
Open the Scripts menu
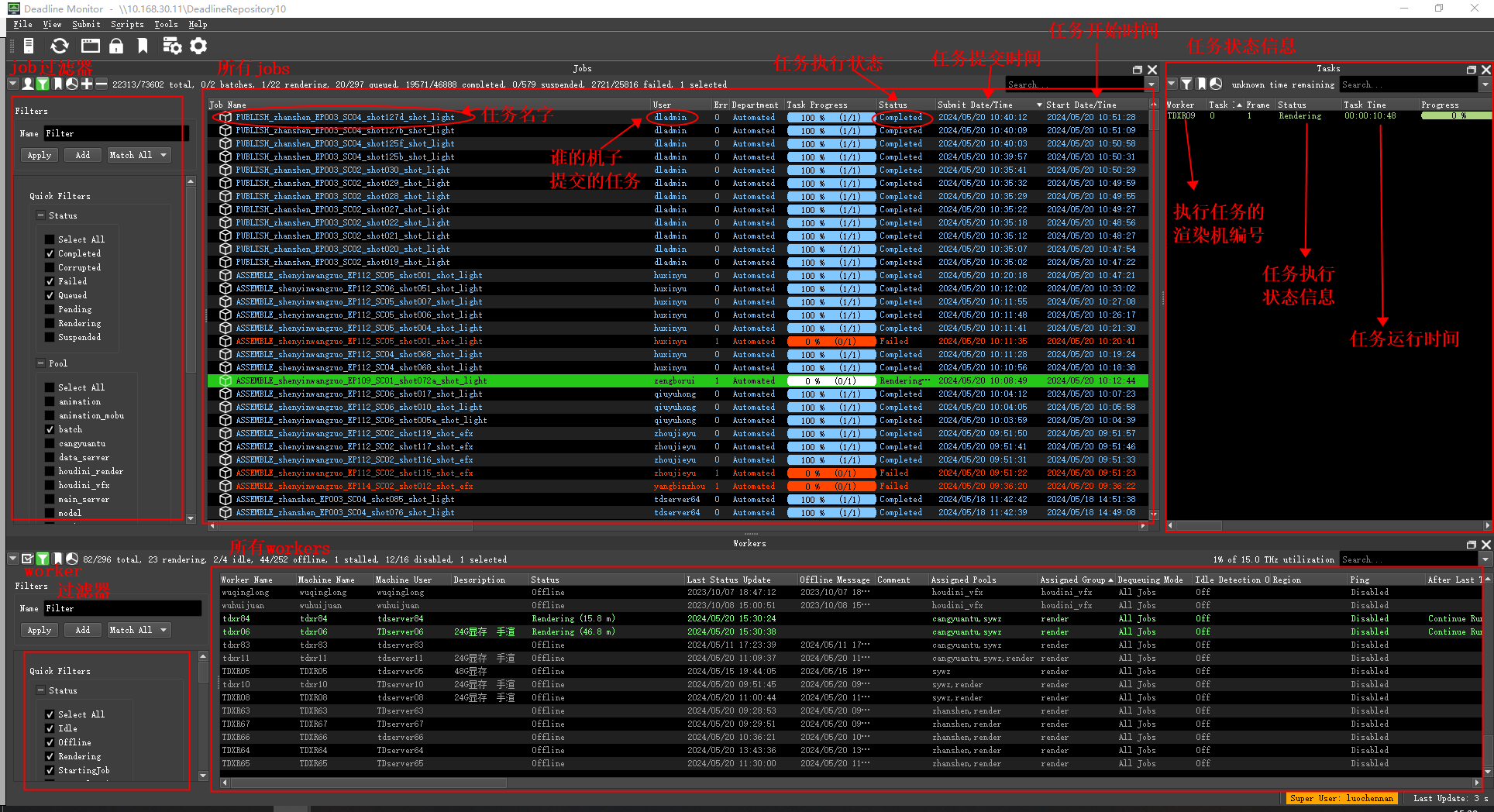pyautogui.click(x=127, y=24)
